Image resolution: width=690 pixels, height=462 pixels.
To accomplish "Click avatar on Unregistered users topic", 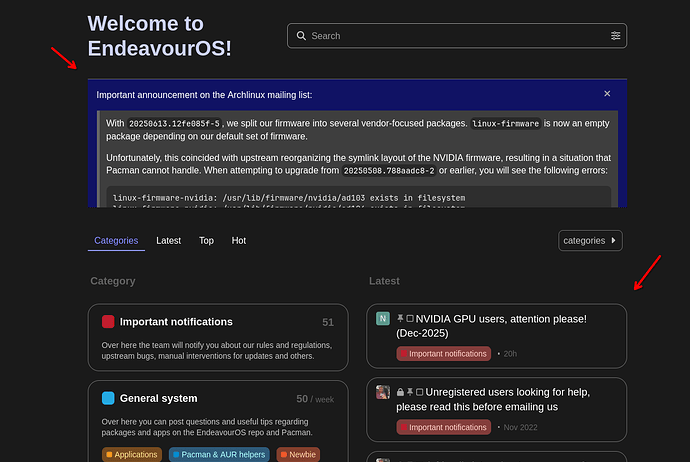I will (383, 392).
